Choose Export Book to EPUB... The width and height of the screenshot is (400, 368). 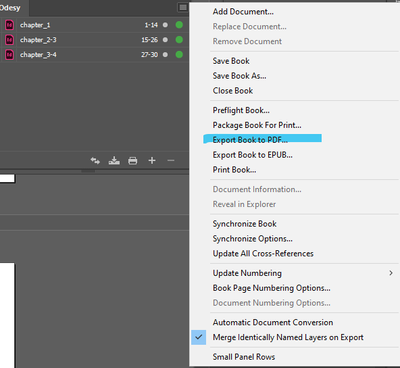point(253,155)
